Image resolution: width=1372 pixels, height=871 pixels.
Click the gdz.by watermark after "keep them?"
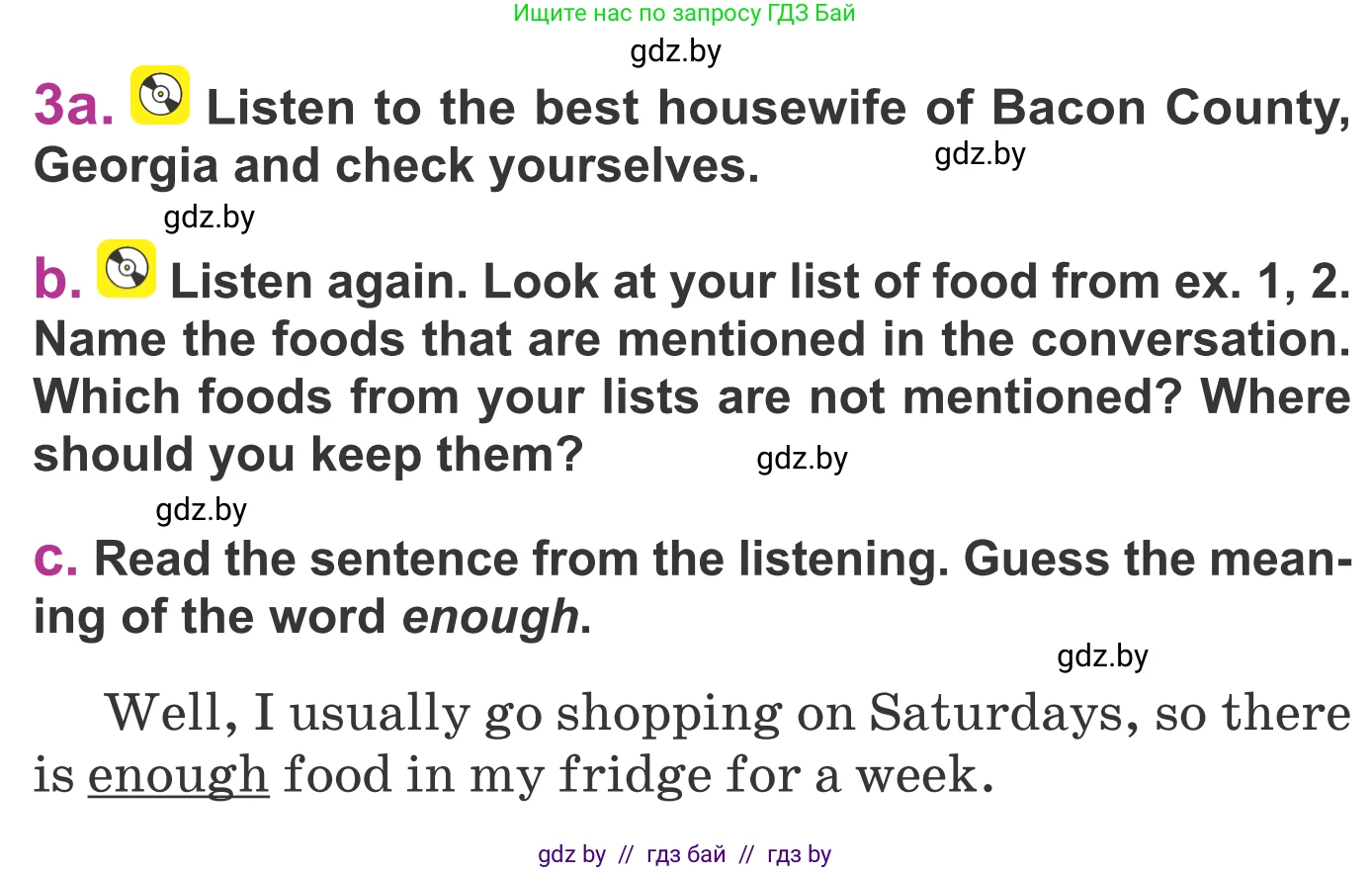coord(802,459)
